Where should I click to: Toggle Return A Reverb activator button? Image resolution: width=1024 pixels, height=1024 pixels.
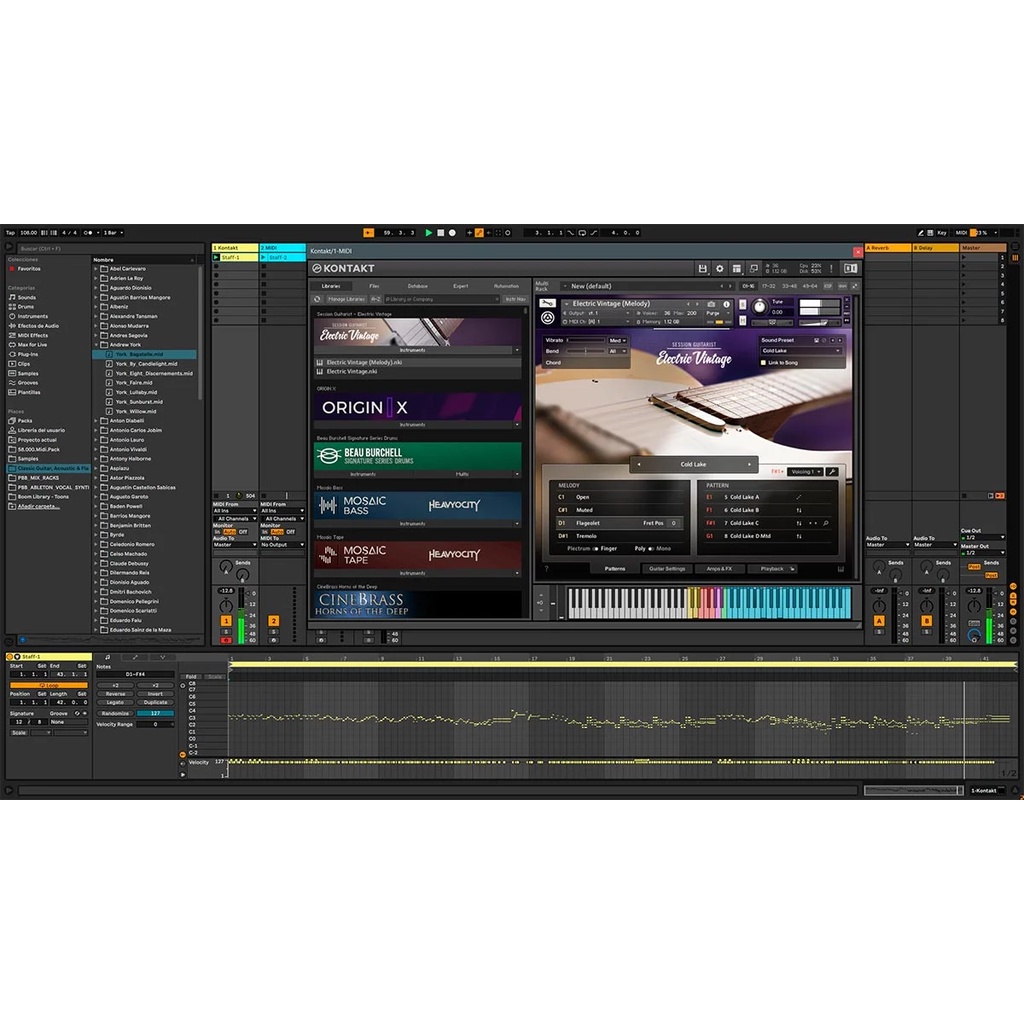click(879, 620)
